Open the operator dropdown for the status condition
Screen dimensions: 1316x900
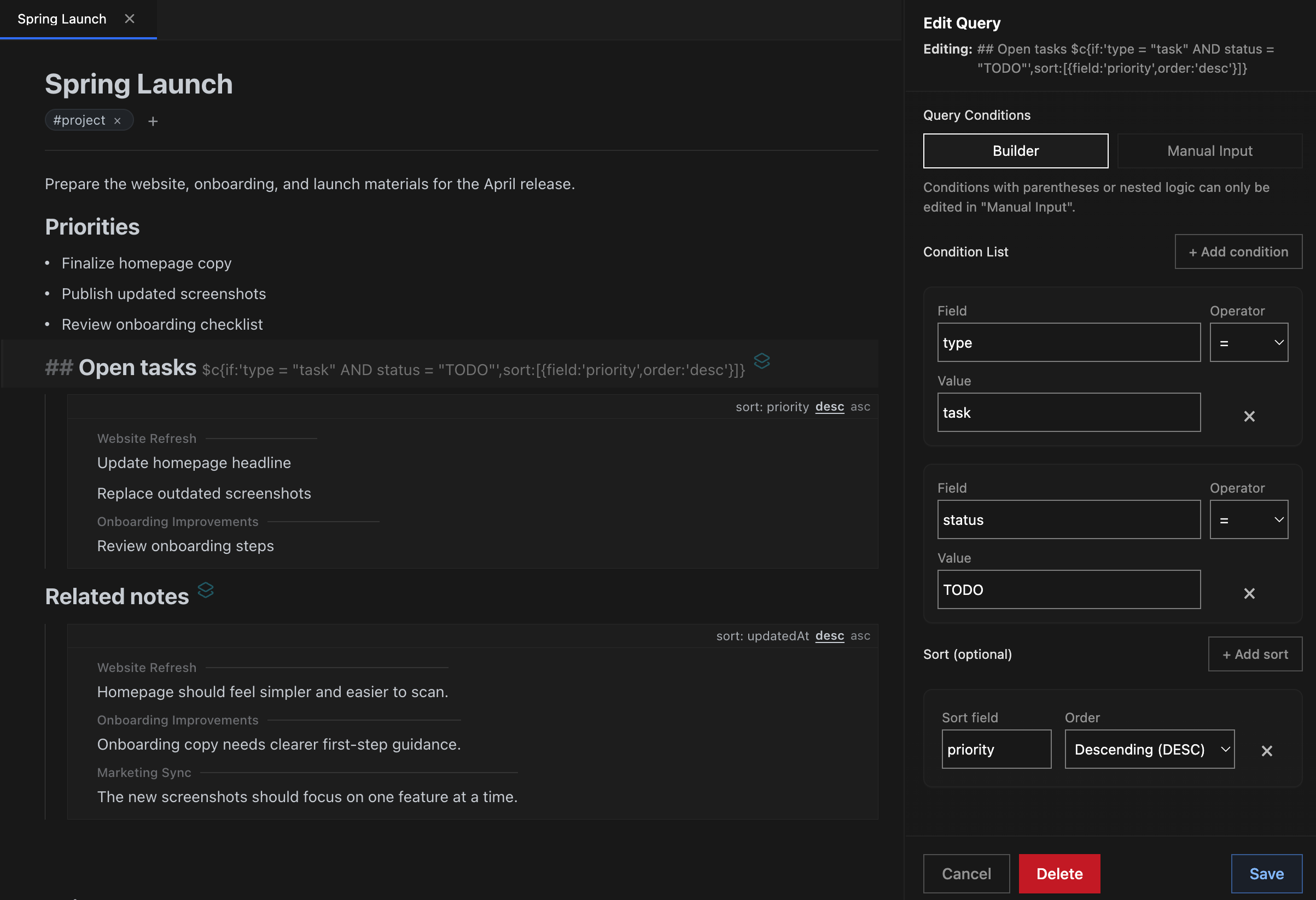[1249, 519]
